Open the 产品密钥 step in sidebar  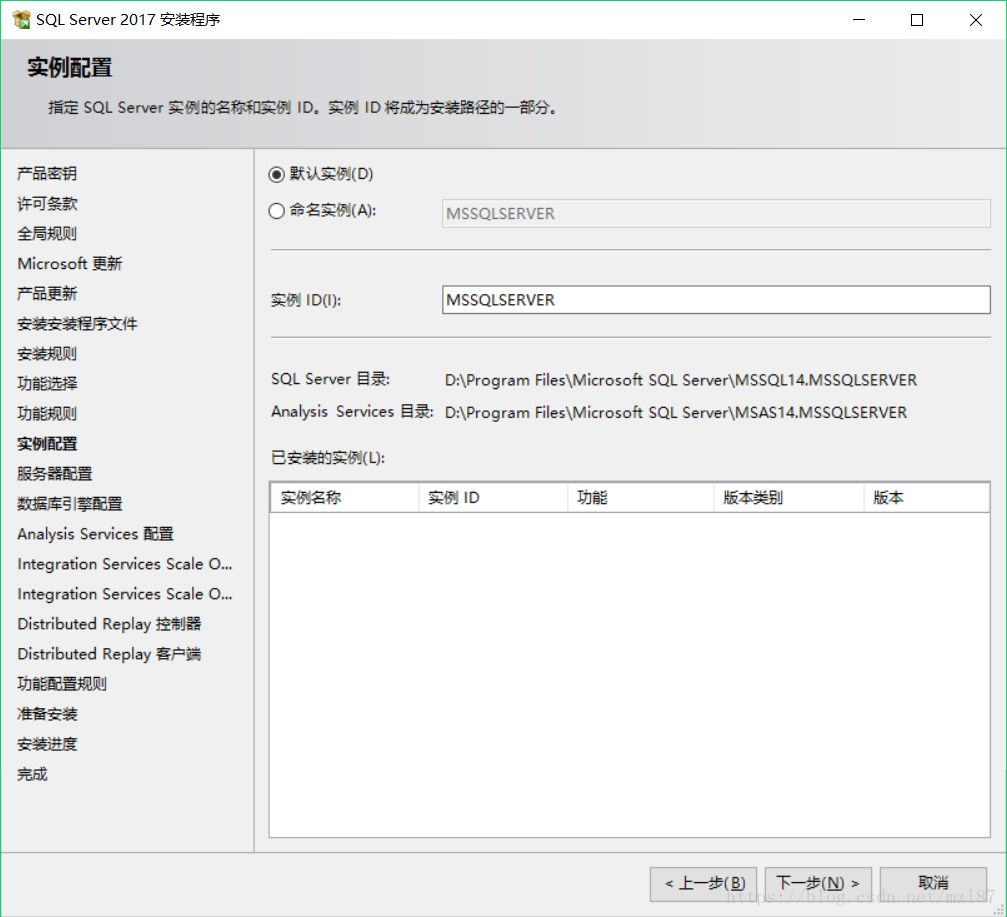click(x=47, y=173)
